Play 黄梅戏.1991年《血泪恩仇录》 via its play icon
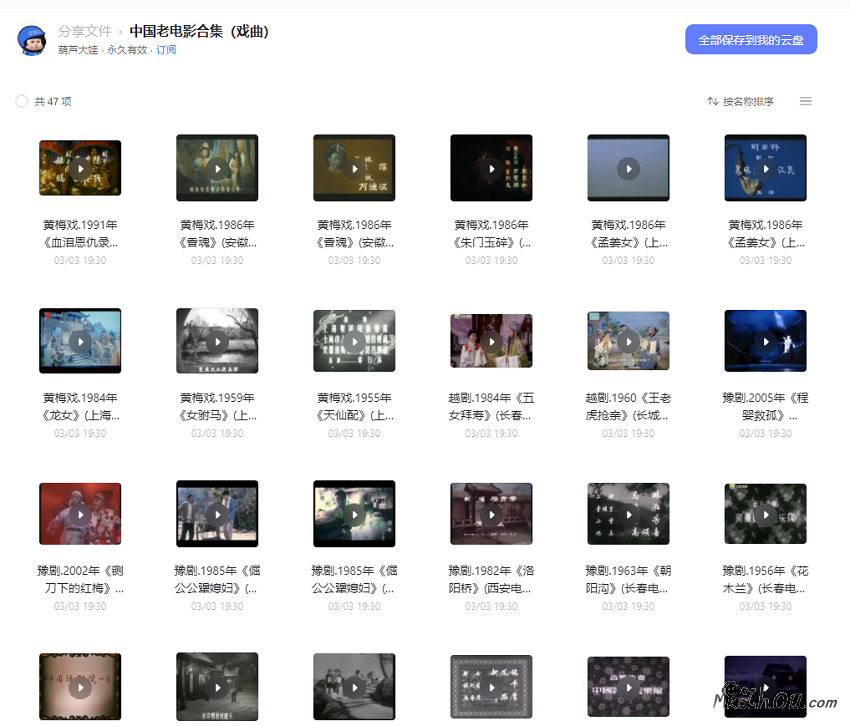Viewport: 850px width, 726px height. coord(80,167)
